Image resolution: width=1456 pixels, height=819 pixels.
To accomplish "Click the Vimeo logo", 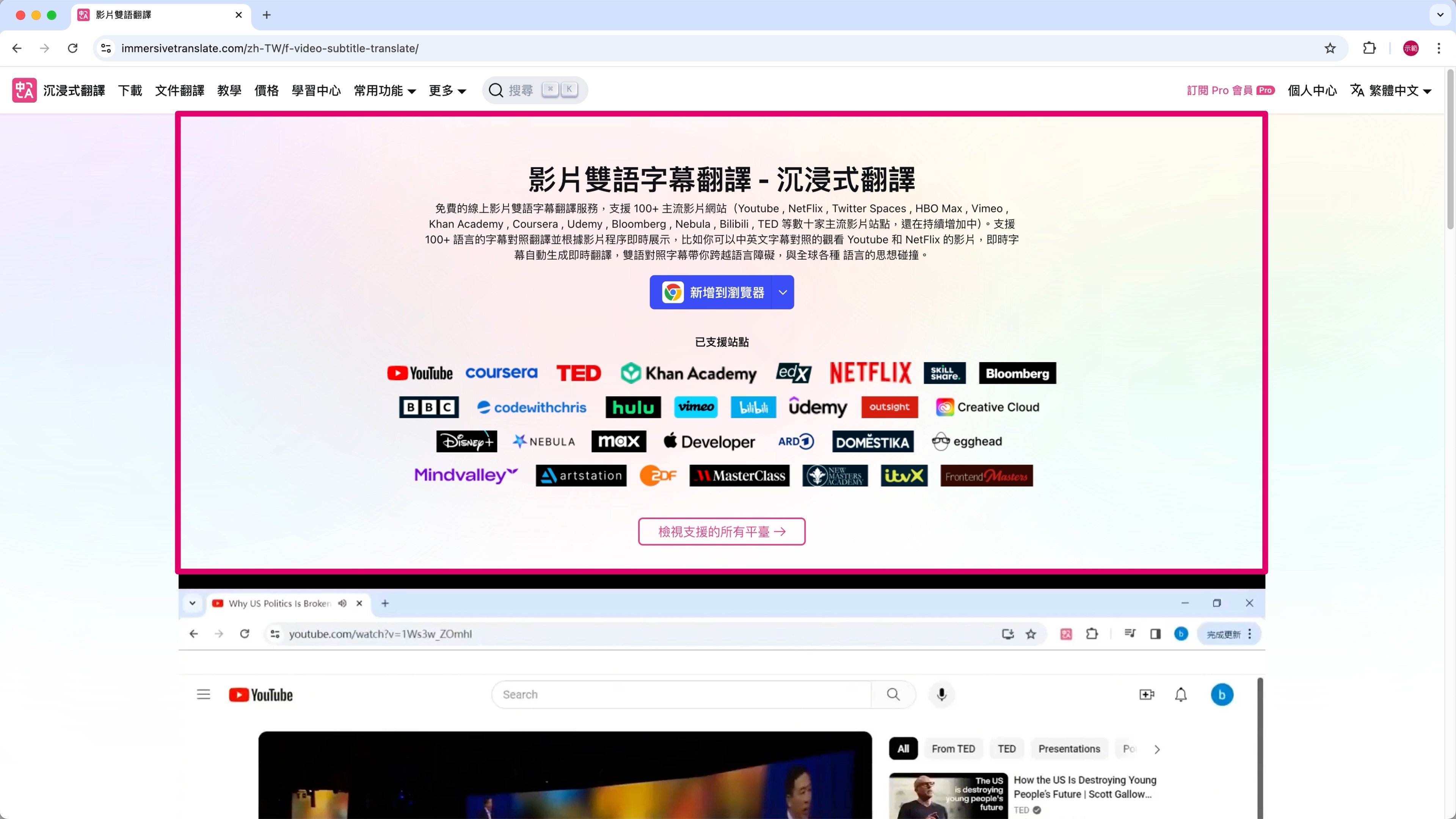I will 696,407.
